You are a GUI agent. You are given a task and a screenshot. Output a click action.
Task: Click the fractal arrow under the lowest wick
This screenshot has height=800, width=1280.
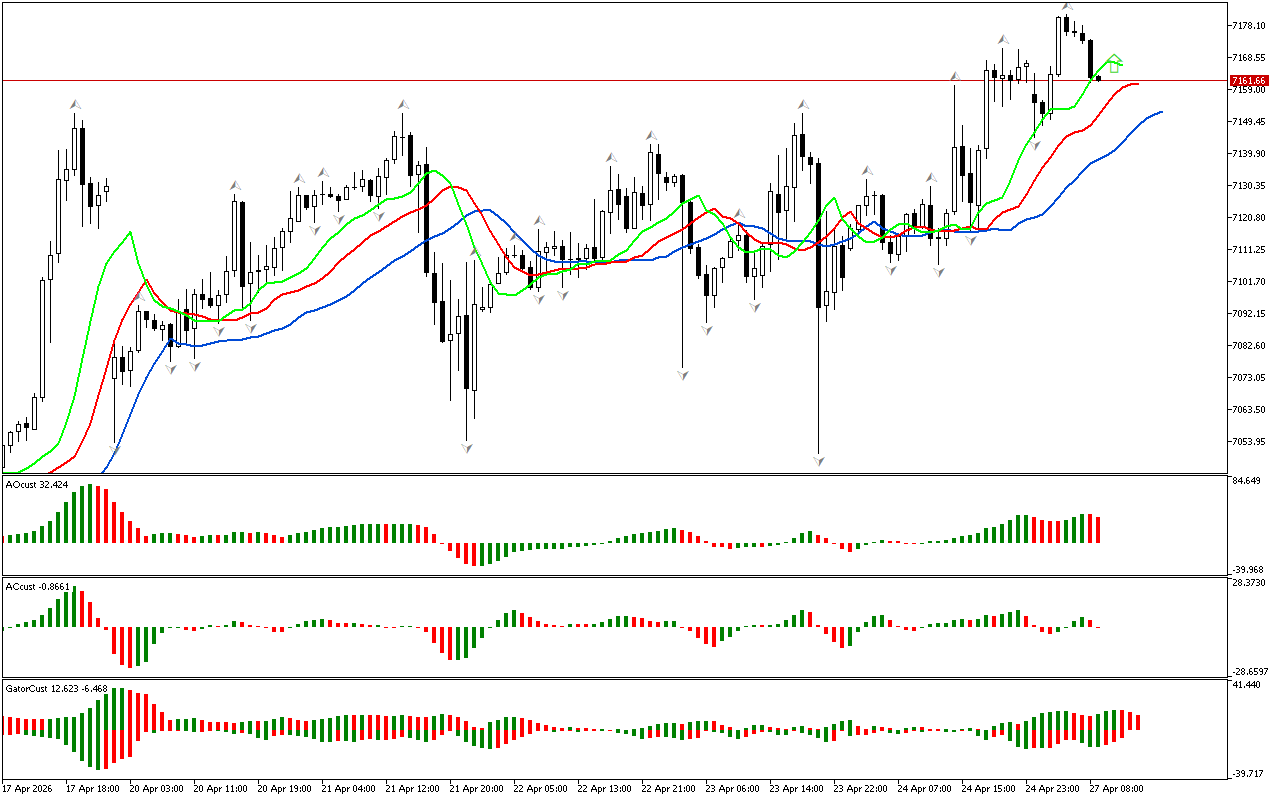(x=819, y=460)
